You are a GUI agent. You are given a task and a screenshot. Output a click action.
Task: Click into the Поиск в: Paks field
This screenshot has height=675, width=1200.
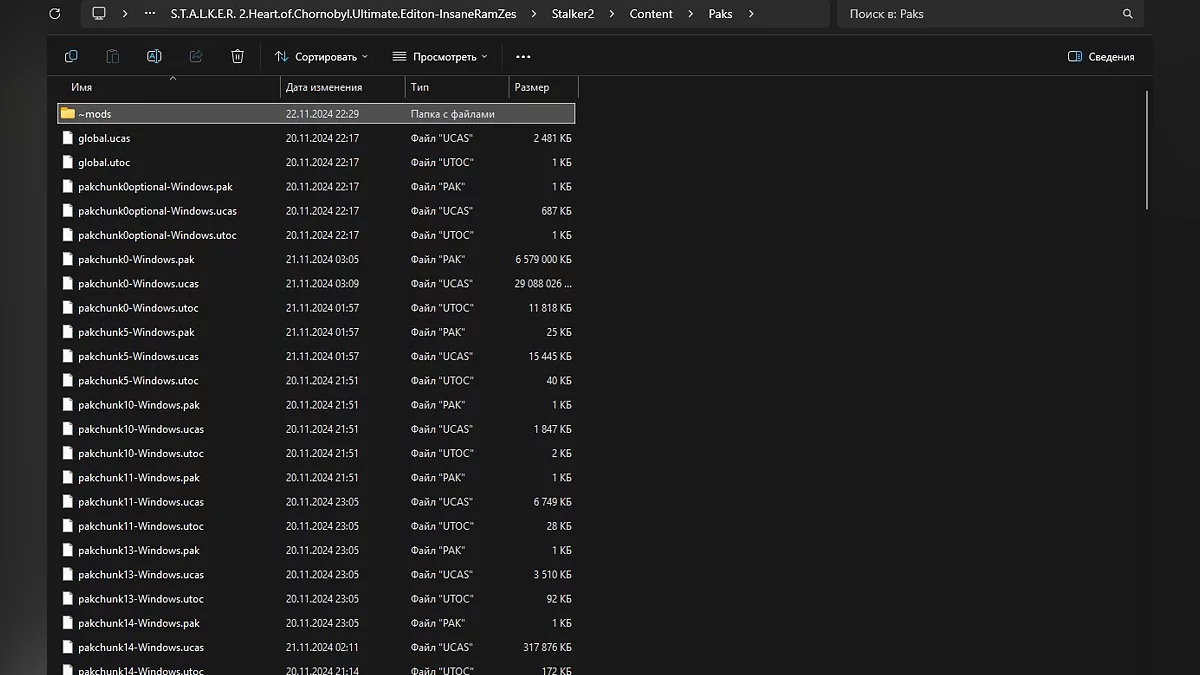pos(980,14)
